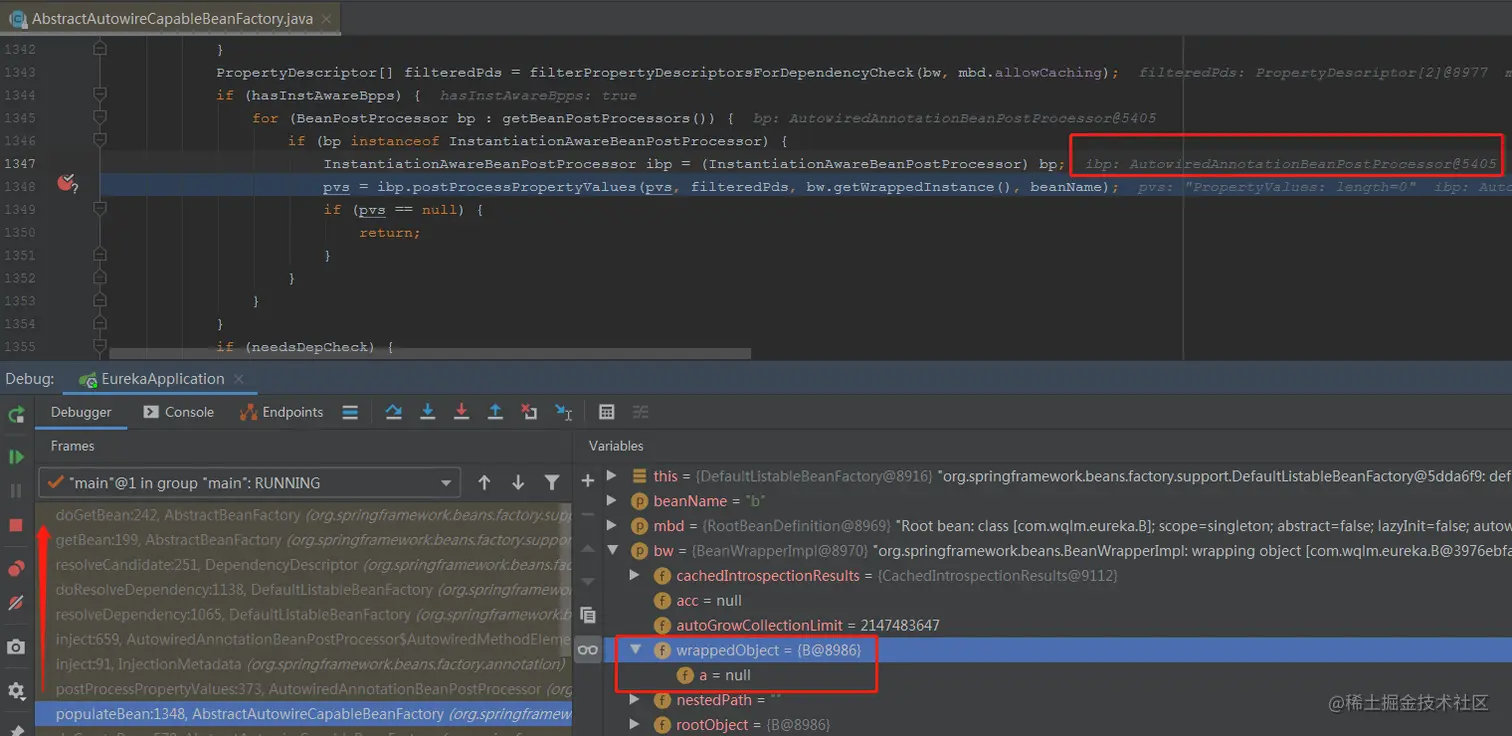Open debugger settings gear icon
The width and height of the screenshot is (1512, 736).
tap(16, 691)
